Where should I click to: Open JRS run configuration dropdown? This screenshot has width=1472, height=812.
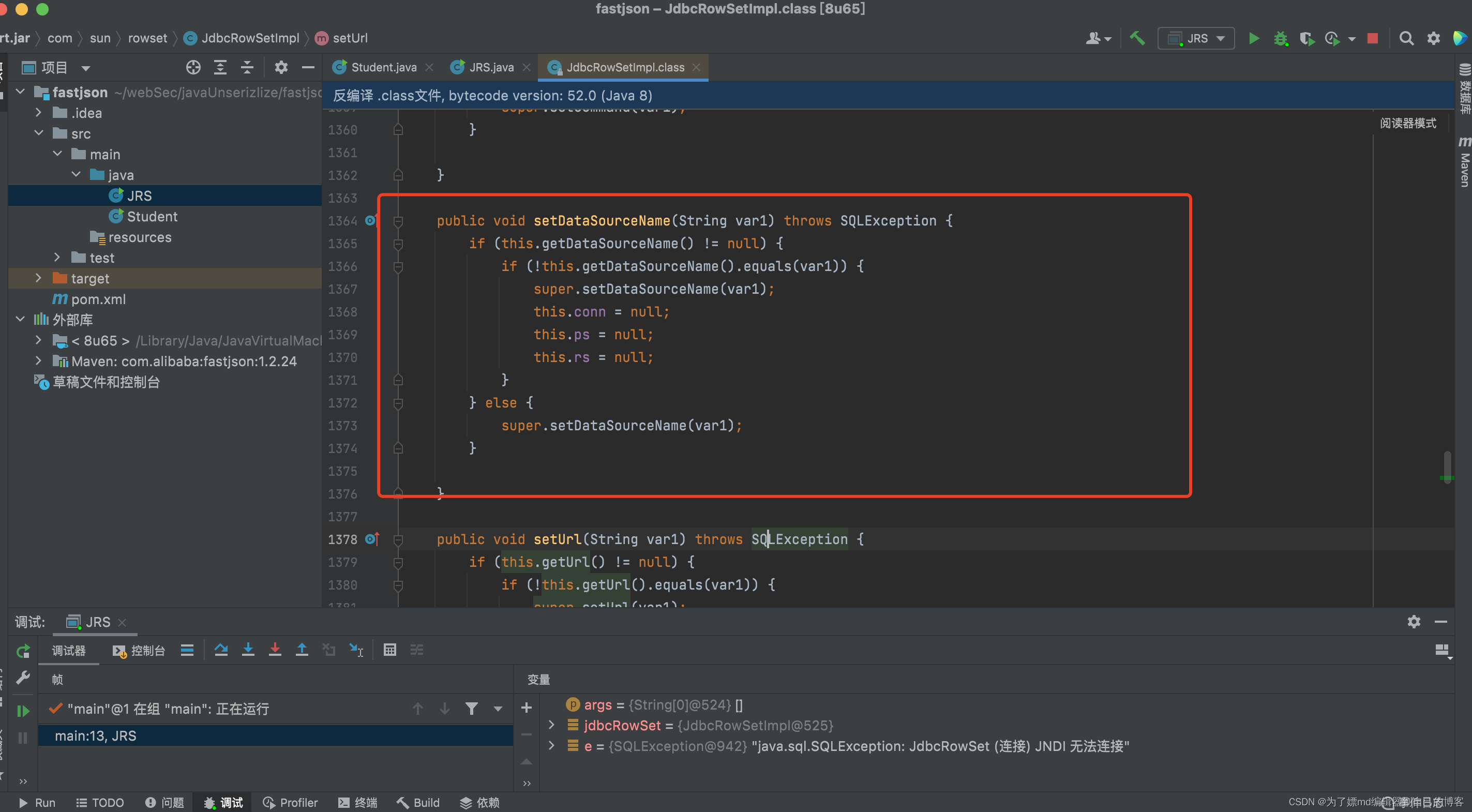pyautogui.click(x=1196, y=38)
